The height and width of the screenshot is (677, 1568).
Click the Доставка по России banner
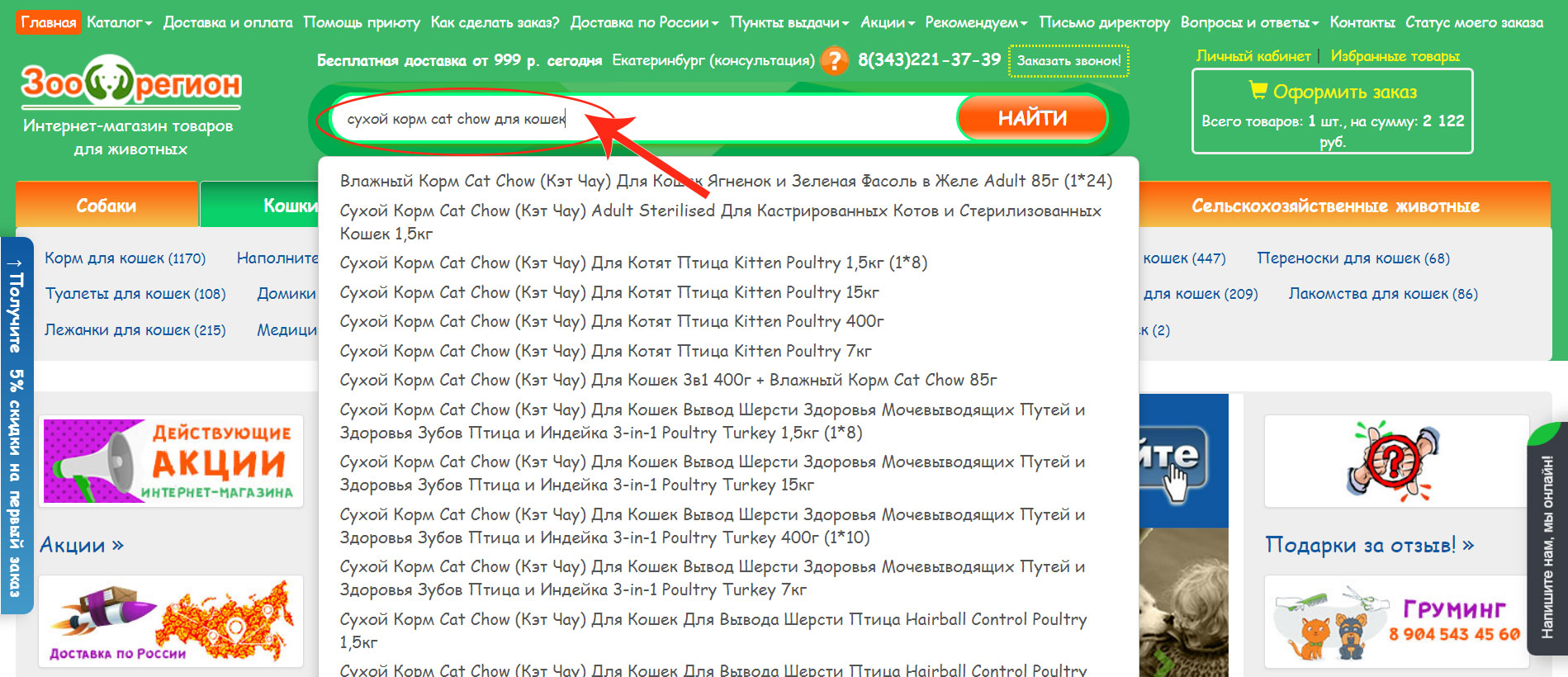point(172,621)
